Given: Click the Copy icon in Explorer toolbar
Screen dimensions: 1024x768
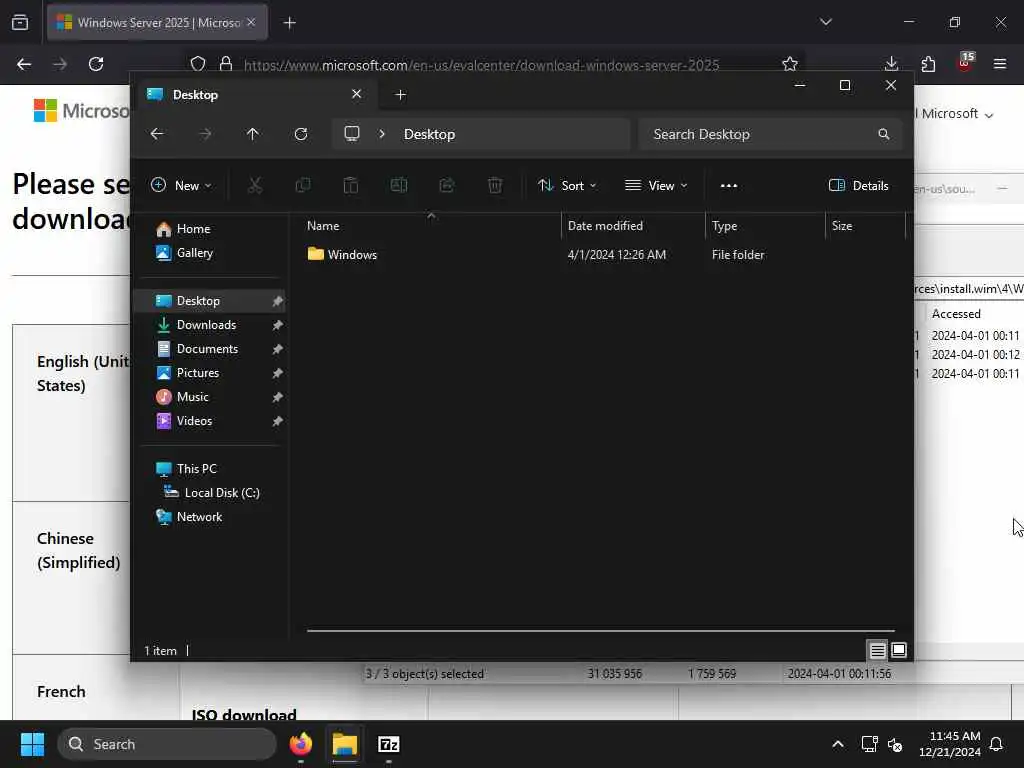Looking at the screenshot, I should tap(302, 185).
